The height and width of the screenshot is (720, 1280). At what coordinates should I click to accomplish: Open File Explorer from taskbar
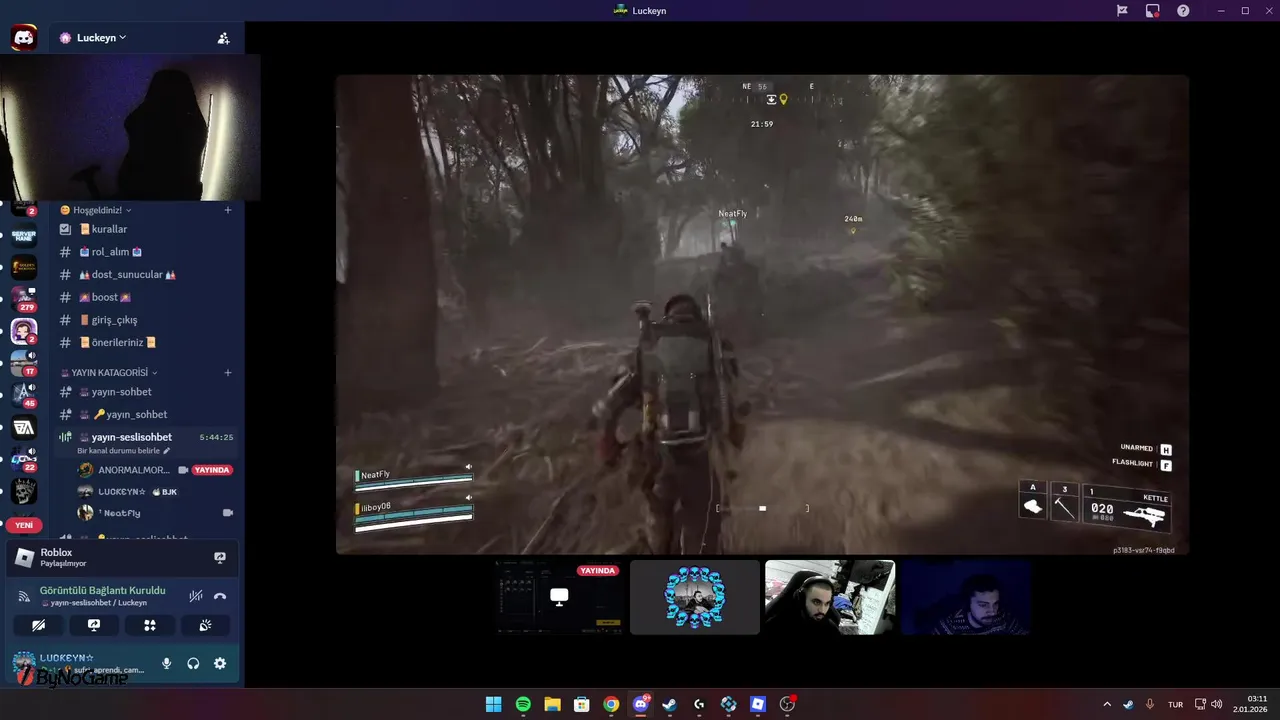[552, 704]
